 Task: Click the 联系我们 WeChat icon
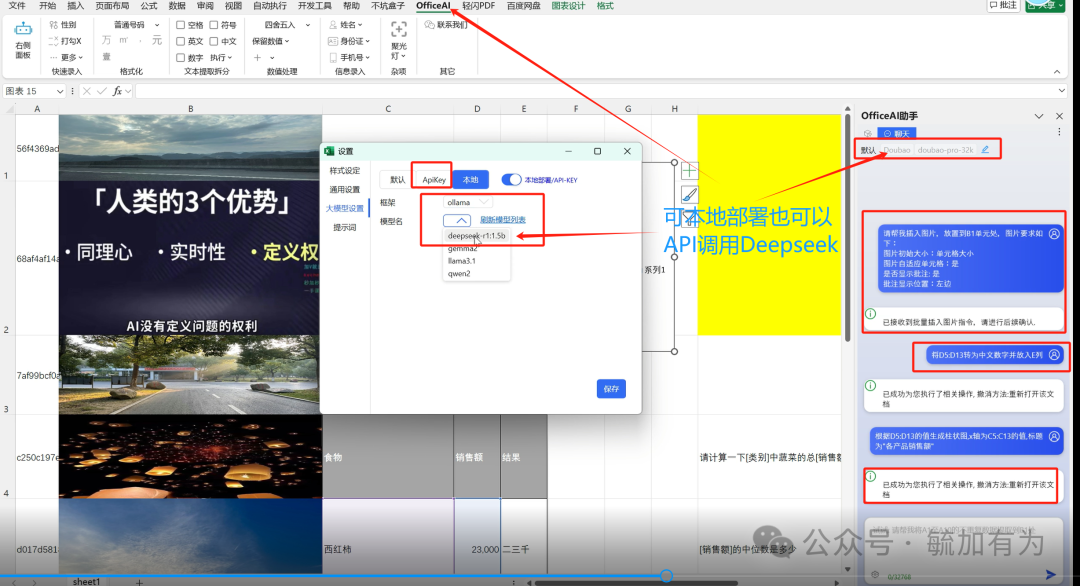pyautogui.click(x=429, y=25)
